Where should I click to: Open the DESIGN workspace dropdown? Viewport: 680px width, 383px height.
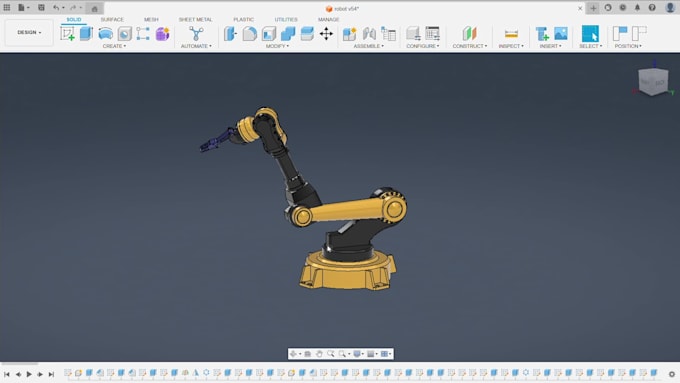click(29, 33)
